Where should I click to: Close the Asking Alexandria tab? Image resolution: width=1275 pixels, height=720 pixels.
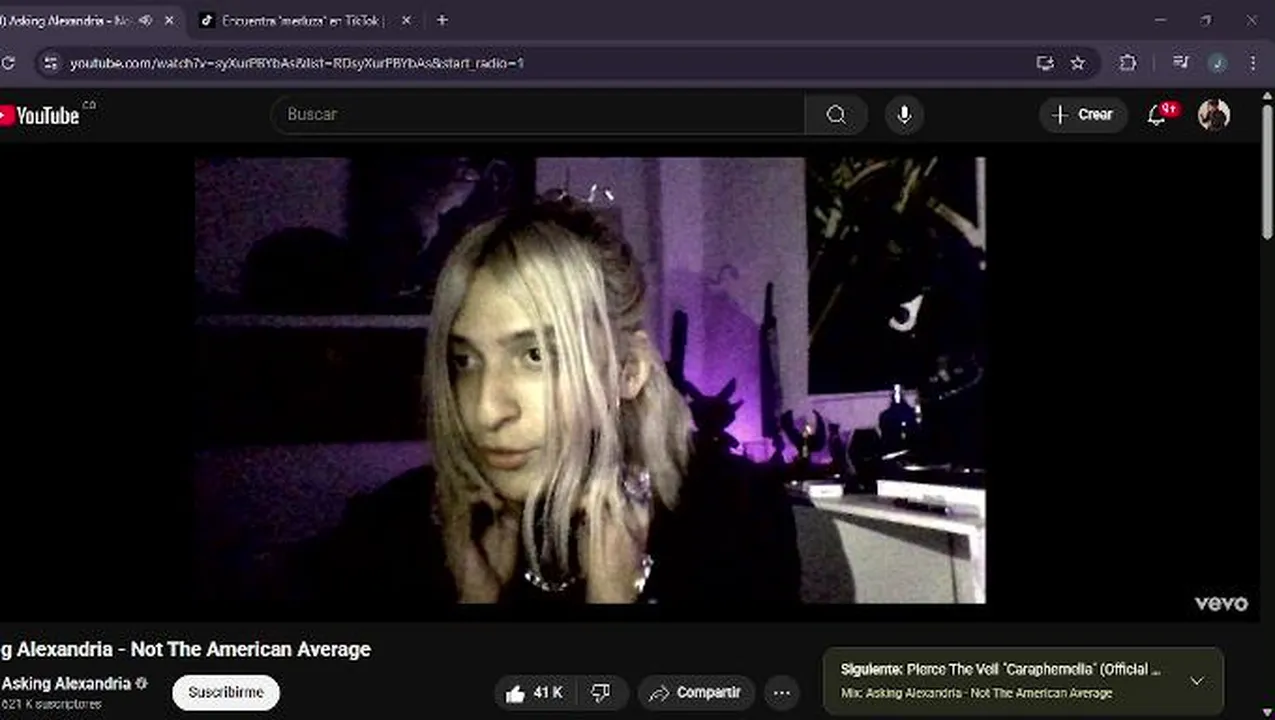[168, 20]
